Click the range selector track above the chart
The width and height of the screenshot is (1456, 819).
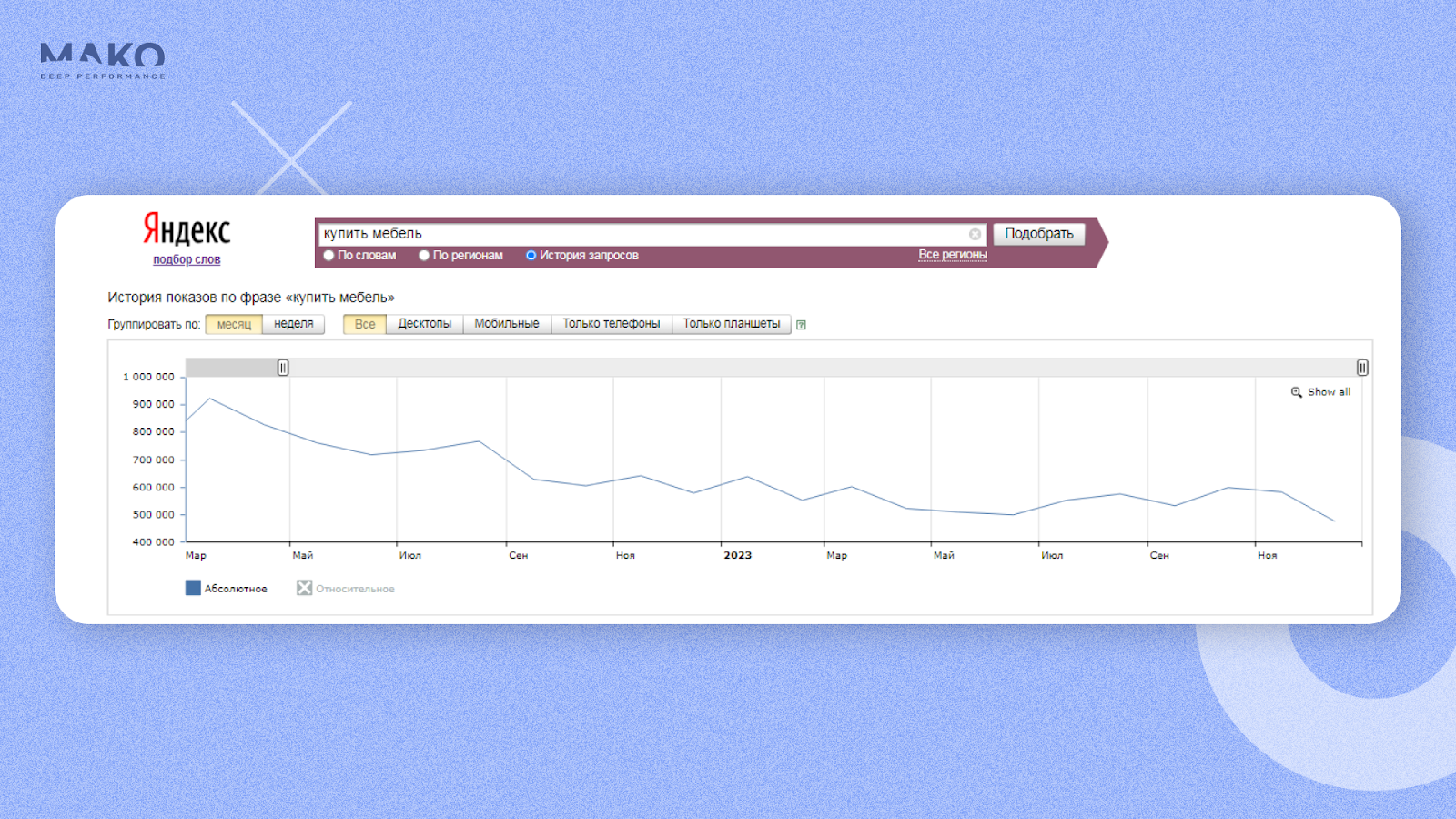click(x=773, y=368)
